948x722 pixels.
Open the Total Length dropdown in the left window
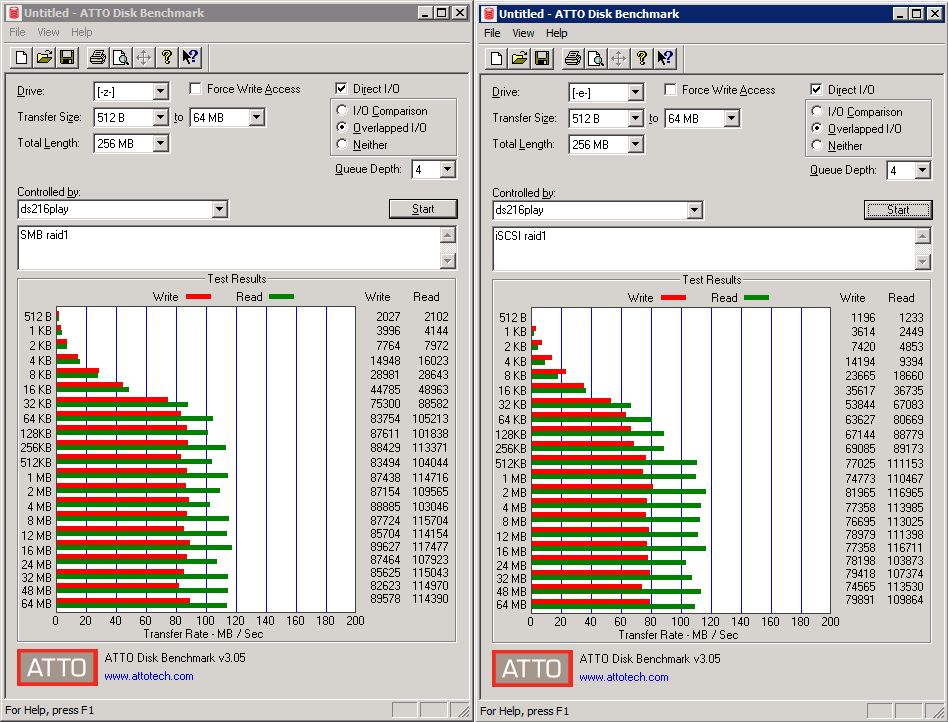click(160, 143)
